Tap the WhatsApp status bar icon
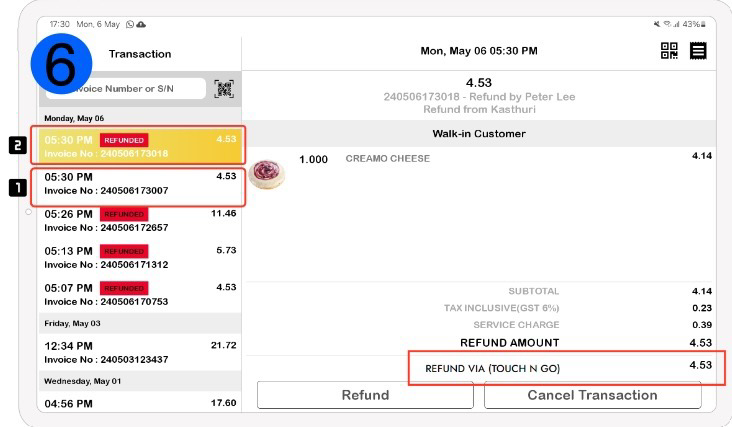 point(130,23)
